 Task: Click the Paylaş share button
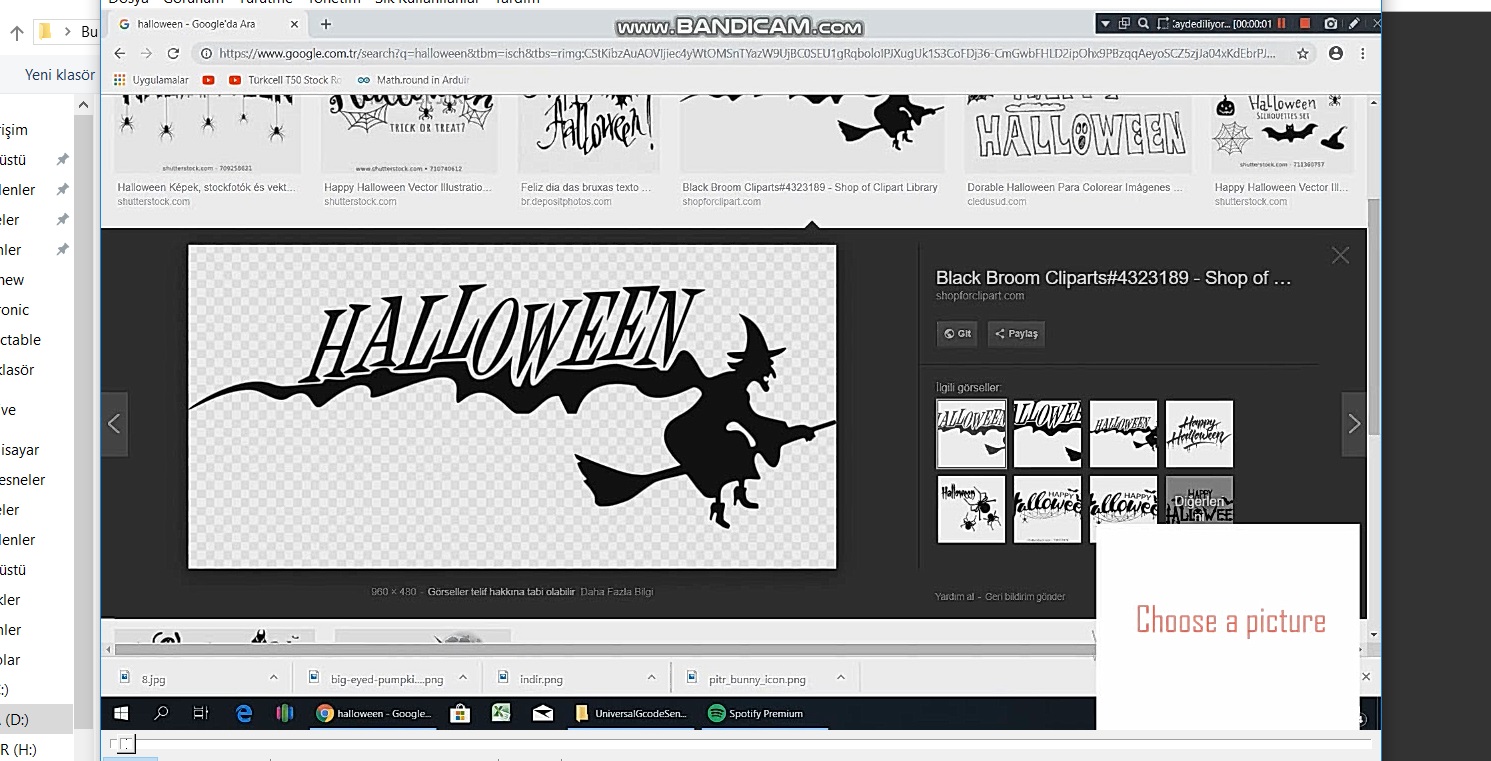click(x=1016, y=334)
